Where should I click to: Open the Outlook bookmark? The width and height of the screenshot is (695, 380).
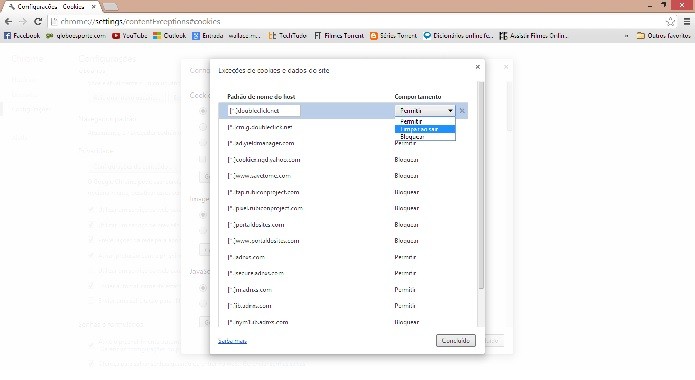click(169, 35)
